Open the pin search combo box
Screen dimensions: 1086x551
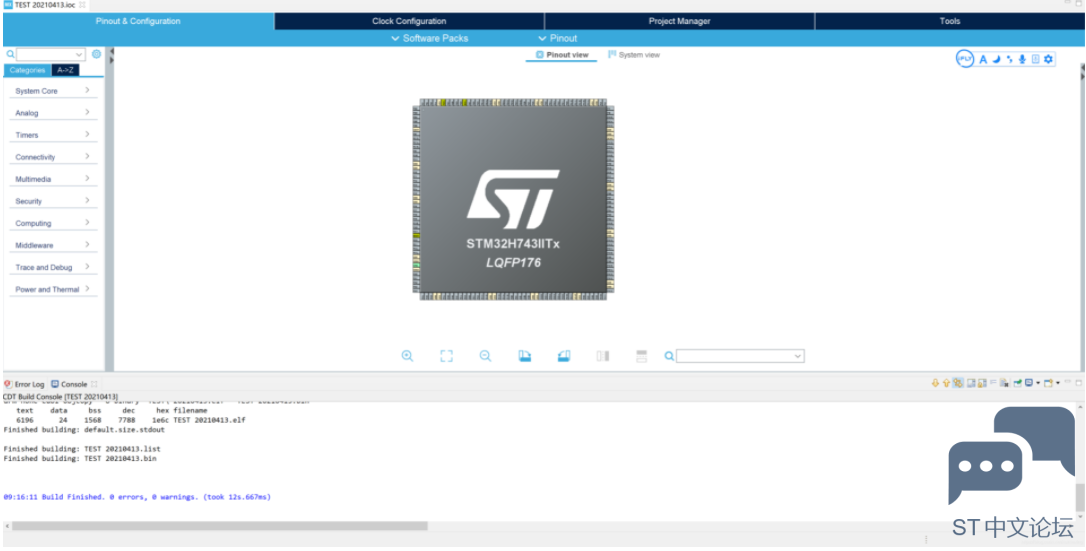click(x=740, y=356)
